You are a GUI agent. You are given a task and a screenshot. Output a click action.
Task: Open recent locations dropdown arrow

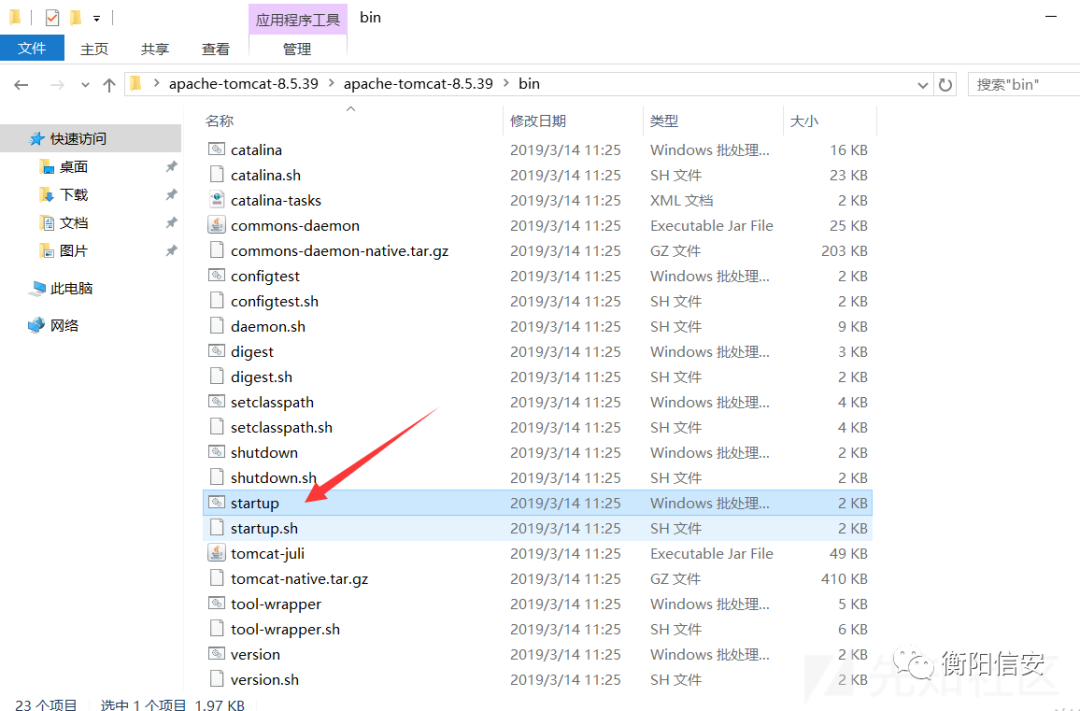(85, 85)
